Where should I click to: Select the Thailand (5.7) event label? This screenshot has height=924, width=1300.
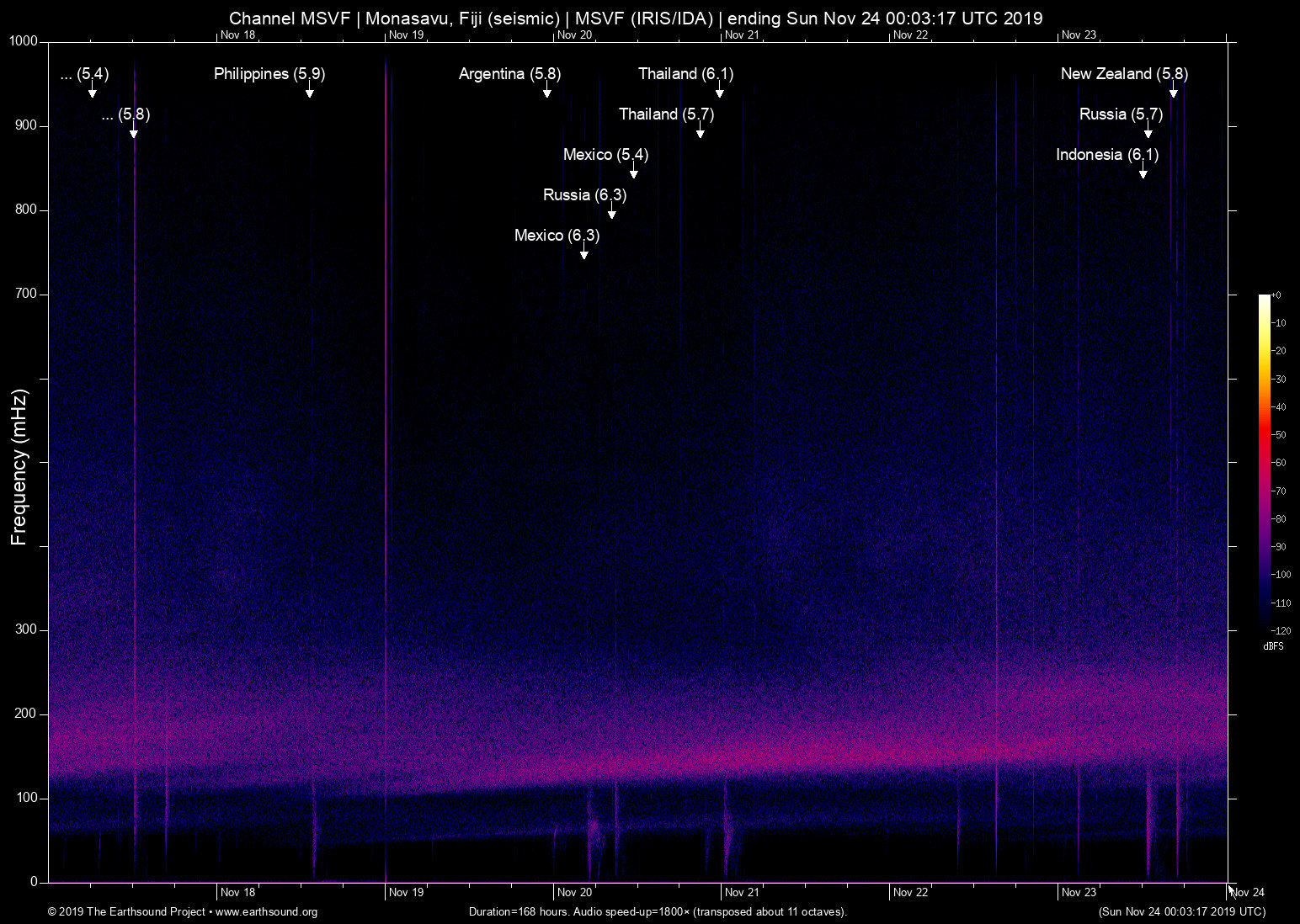tap(666, 114)
